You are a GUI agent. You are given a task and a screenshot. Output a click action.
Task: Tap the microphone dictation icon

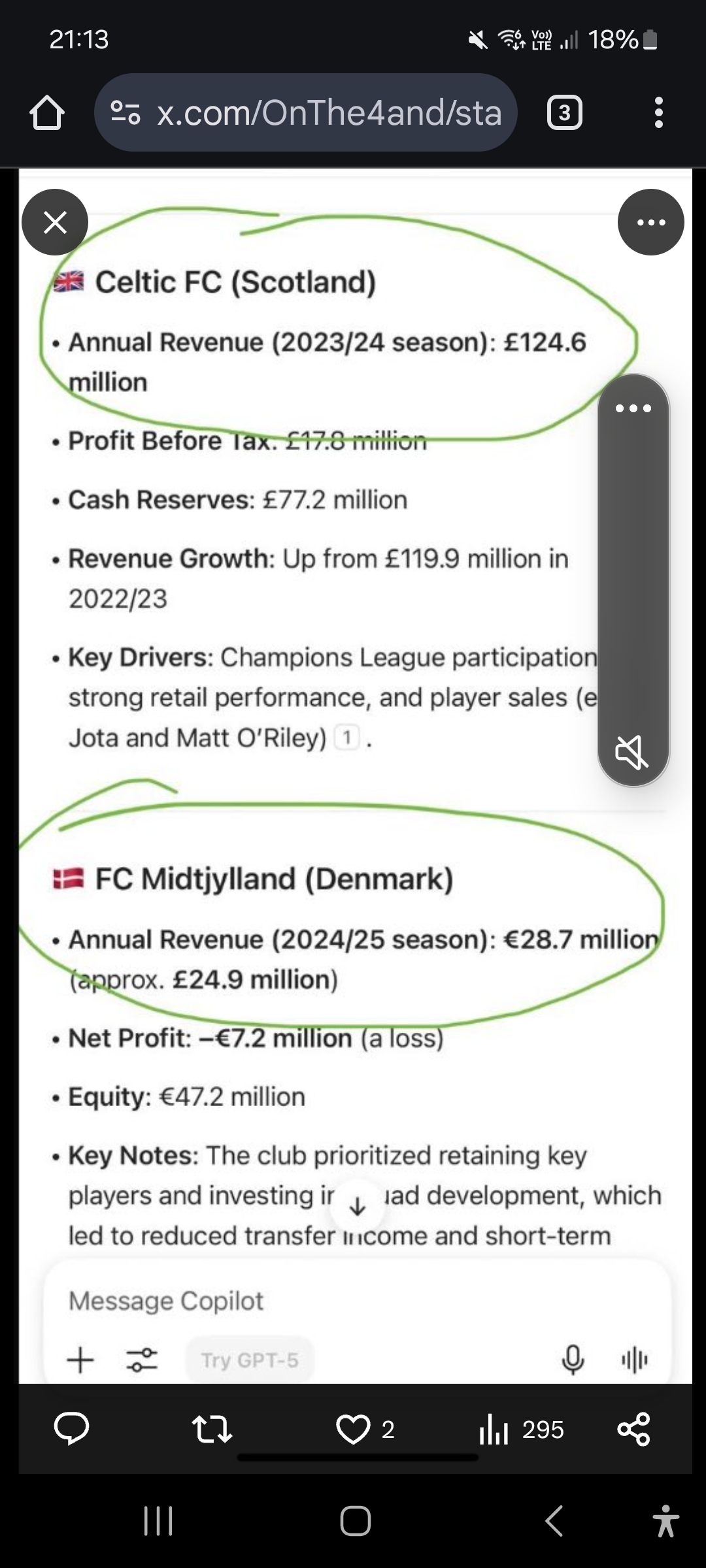[x=573, y=1360]
